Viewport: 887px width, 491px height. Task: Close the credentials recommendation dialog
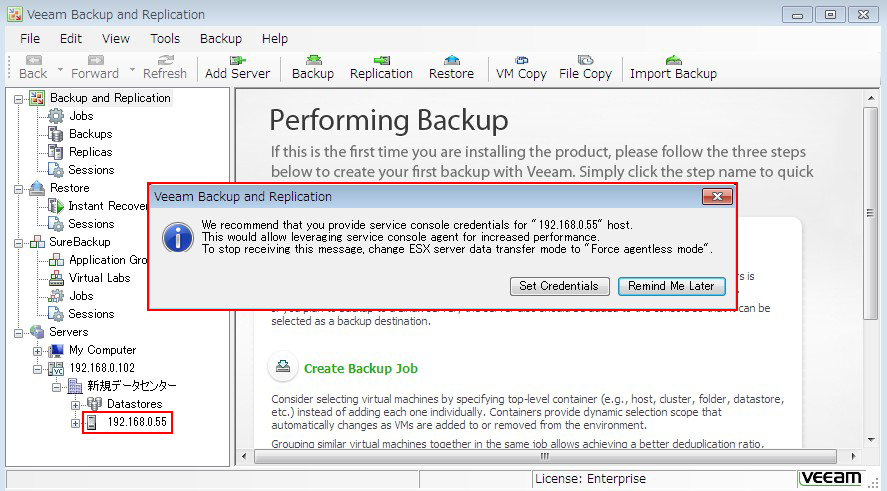717,196
